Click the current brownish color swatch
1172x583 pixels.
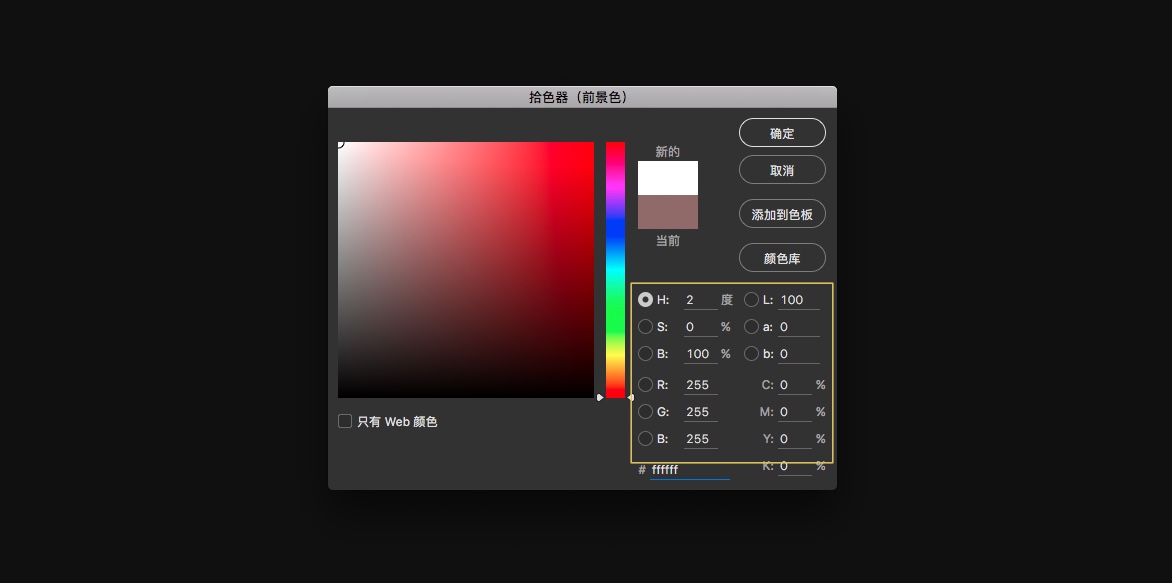point(668,212)
